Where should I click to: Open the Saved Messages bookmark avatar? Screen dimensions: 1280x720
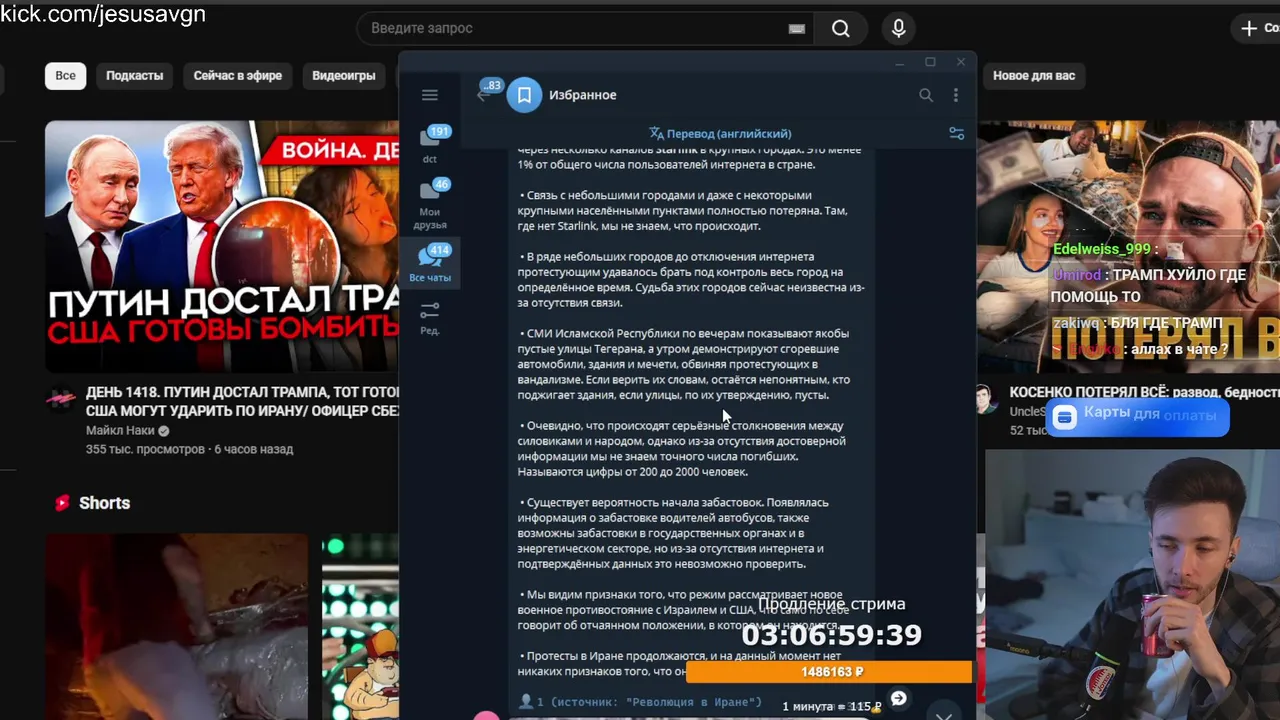(x=524, y=95)
